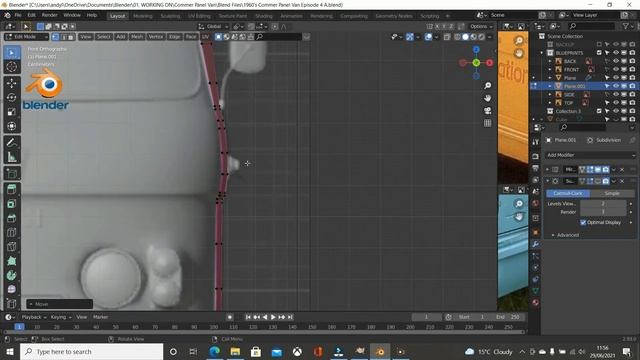Toggle the Optimal Display checkbox
640x360 pixels.
tap(583, 222)
